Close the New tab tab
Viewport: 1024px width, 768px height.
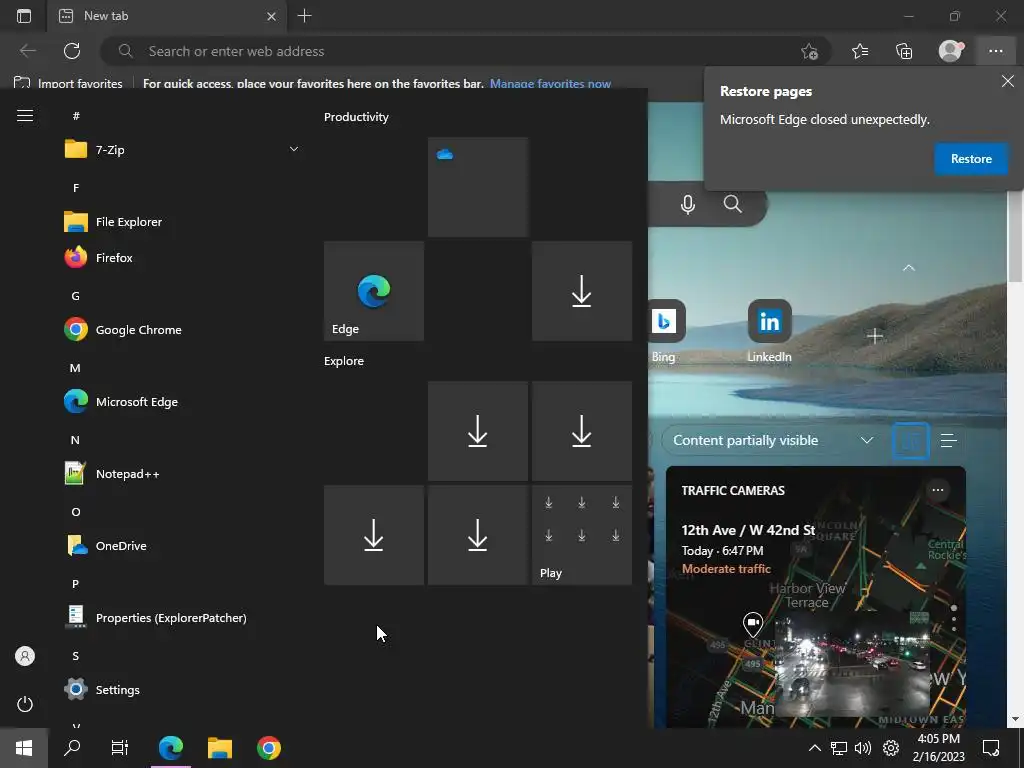tap(271, 16)
